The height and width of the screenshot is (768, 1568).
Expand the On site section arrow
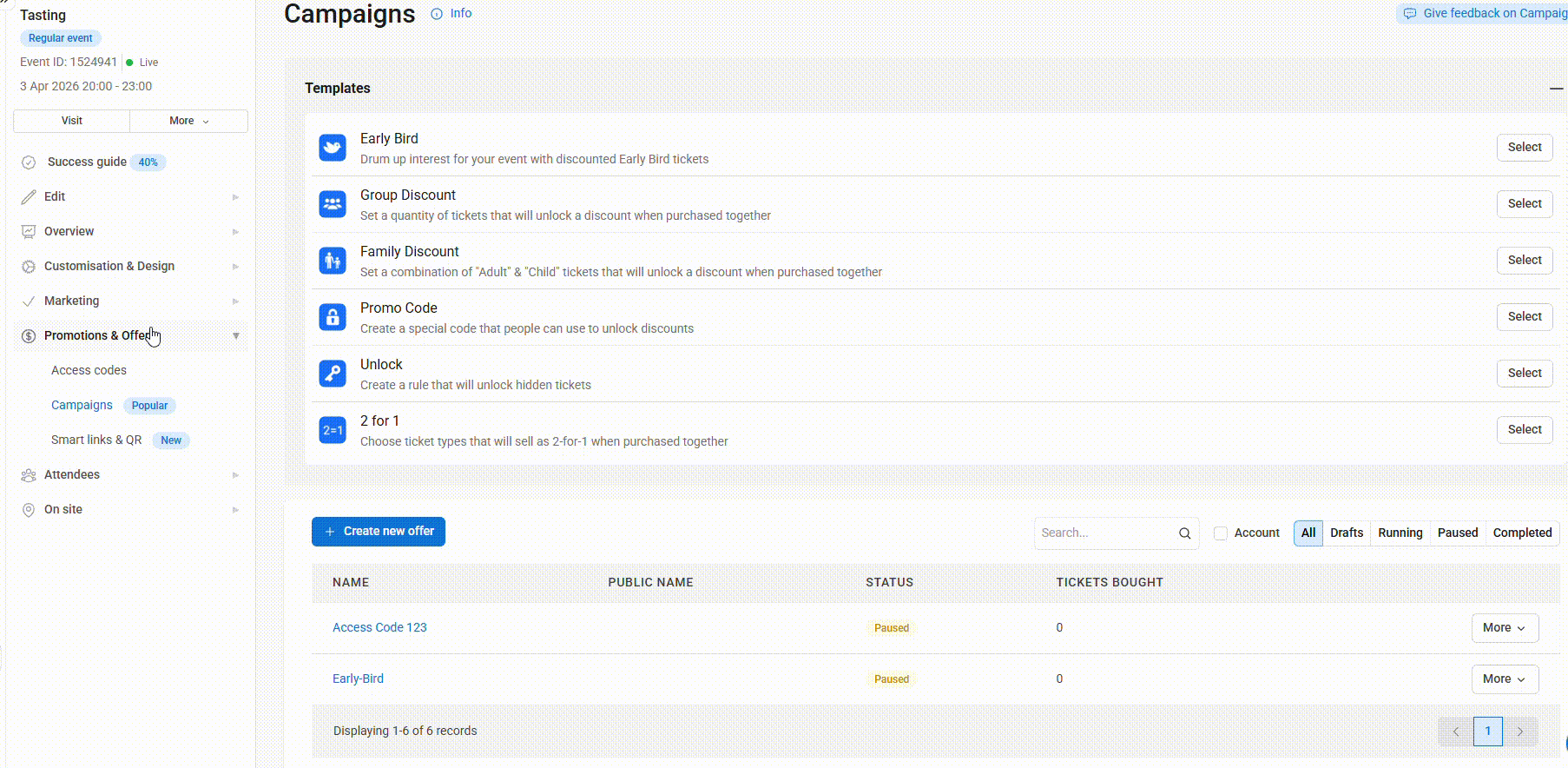235,510
